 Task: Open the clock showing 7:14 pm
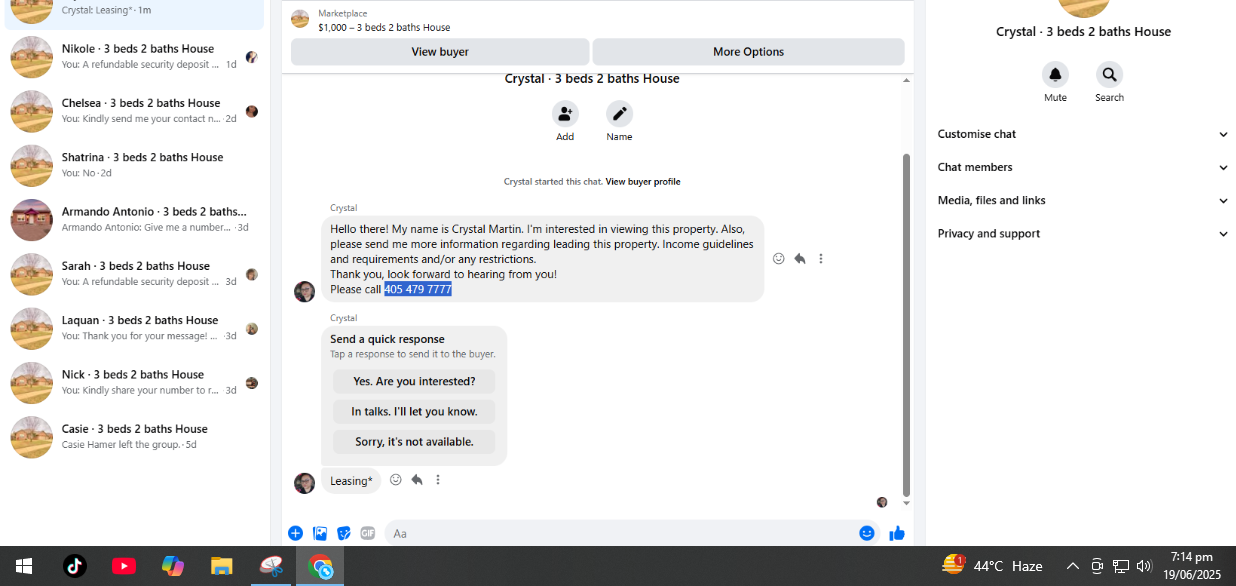point(1192,566)
